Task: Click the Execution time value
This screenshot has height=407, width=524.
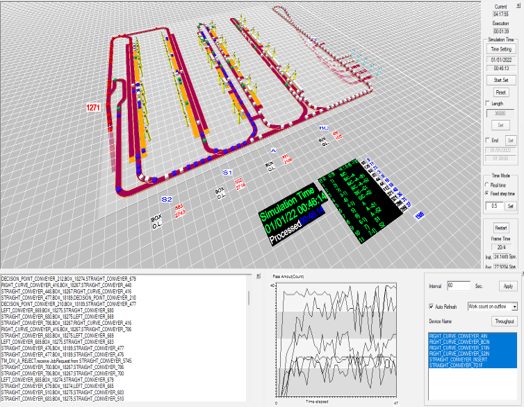Action: [501, 31]
